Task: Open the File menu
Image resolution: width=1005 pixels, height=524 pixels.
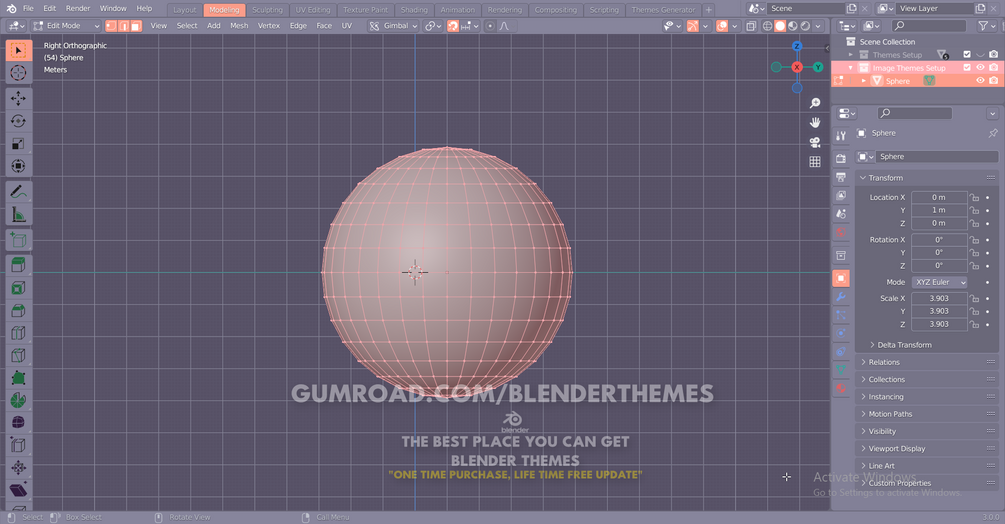Action: coord(28,8)
